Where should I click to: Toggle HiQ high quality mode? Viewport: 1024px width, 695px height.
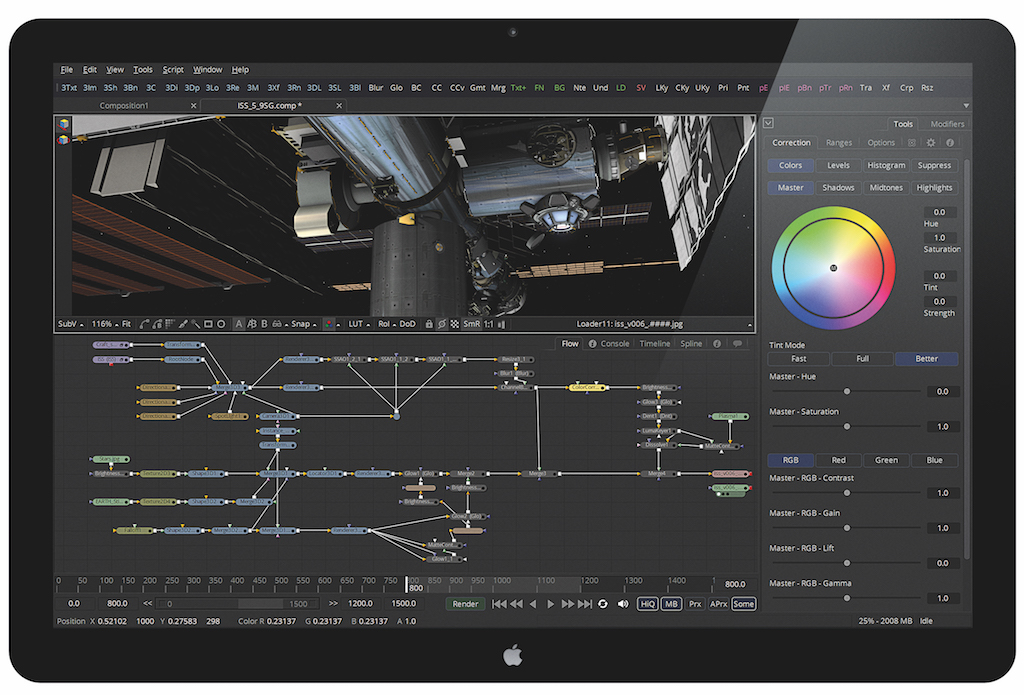[647, 604]
